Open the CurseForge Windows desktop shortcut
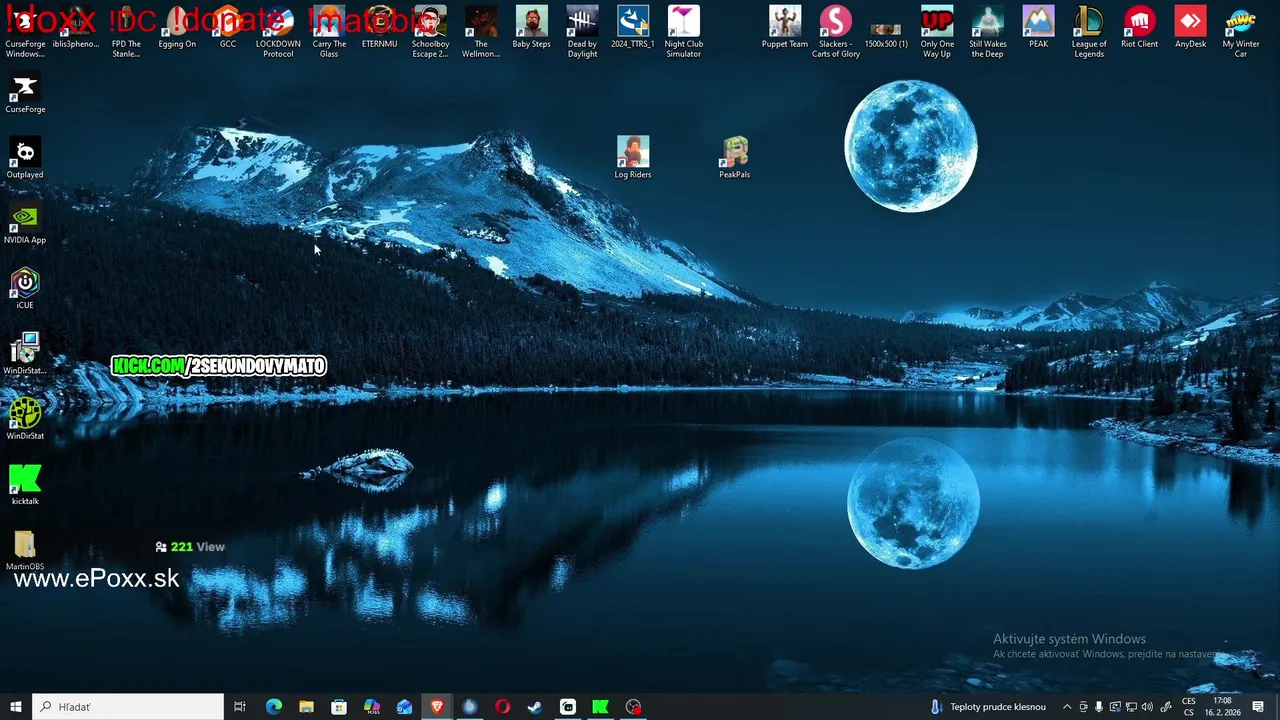 (25, 32)
